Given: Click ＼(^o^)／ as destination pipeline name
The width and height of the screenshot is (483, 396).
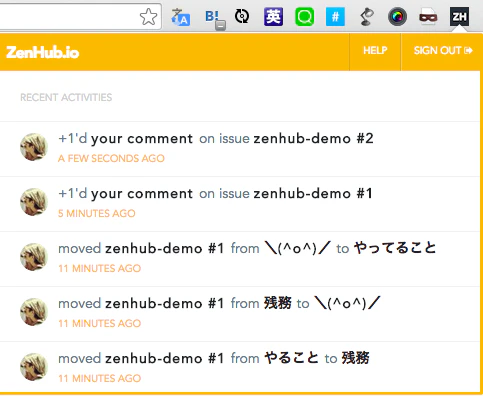Looking at the screenshot, I should click(x=347, y=303).
